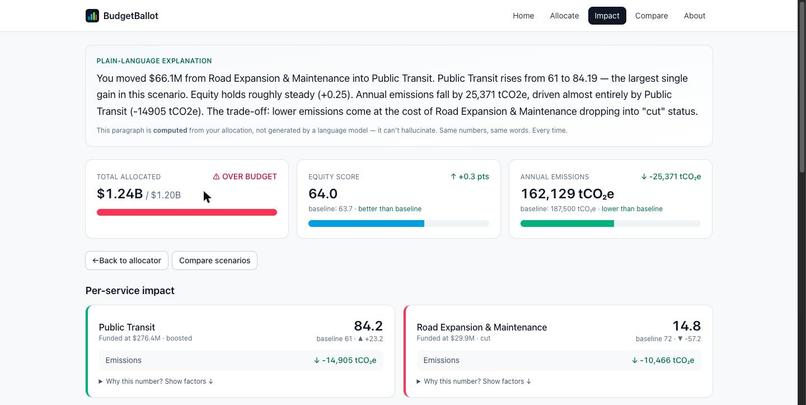This screenshot has height=405, width=806.
Task: Click the BudgetBallot bar-chart logo icon
Action: [92, 15]
